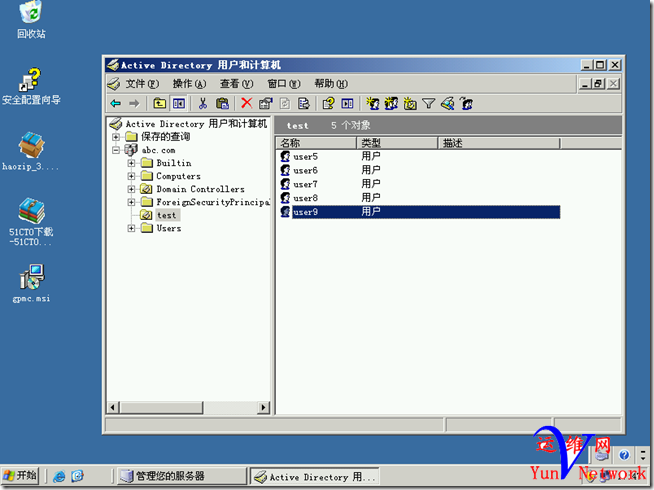Click tree pane scroll right arrow
Image resolution: width=654 pixels, height=490 pixels.
264,407
